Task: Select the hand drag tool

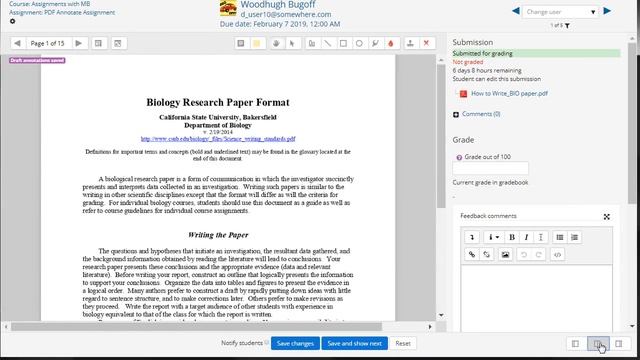Action: tap(276, 43)
